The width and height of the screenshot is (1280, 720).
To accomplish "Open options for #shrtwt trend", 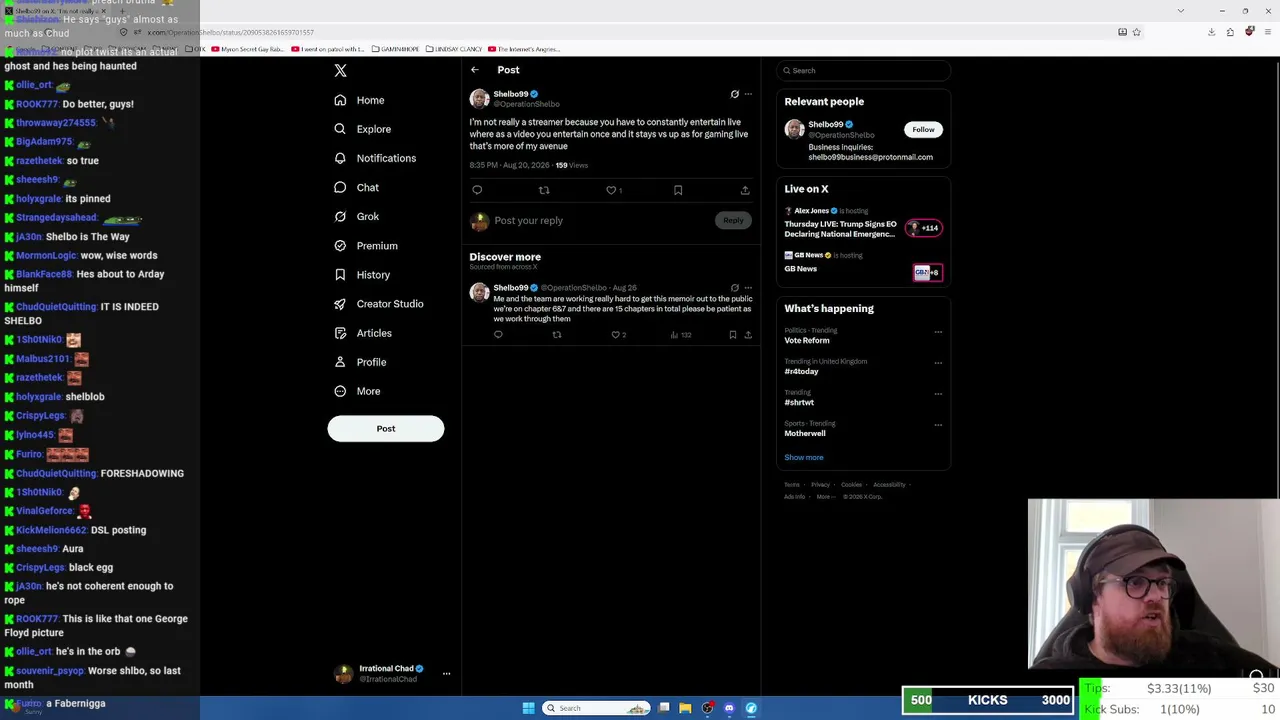I will coord(938,394).
